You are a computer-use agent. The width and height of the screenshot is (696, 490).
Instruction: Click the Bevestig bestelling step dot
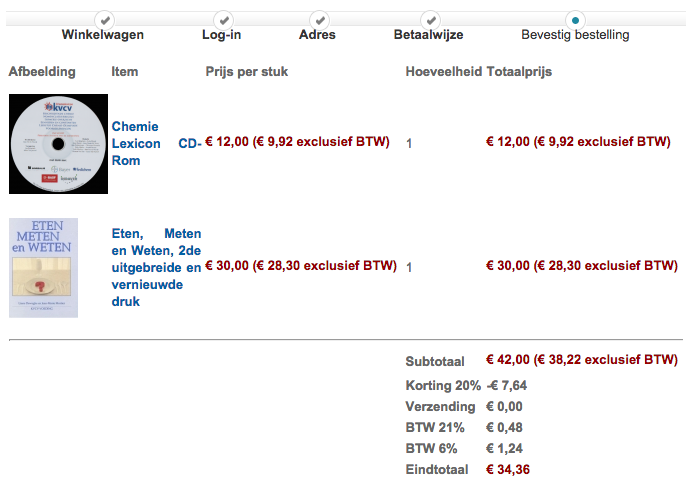pos(575,19)
